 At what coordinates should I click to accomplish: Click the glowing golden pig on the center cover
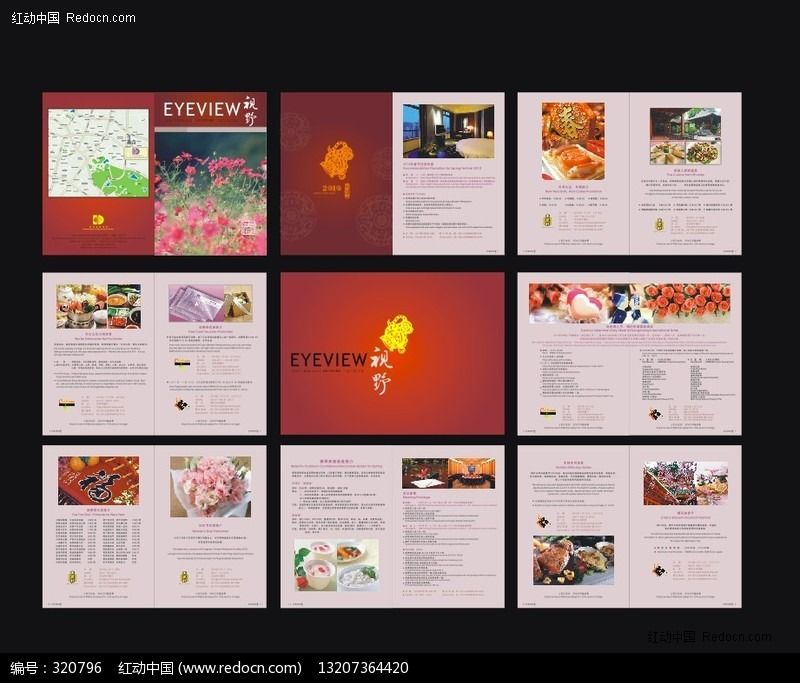(x=397, y=334)
